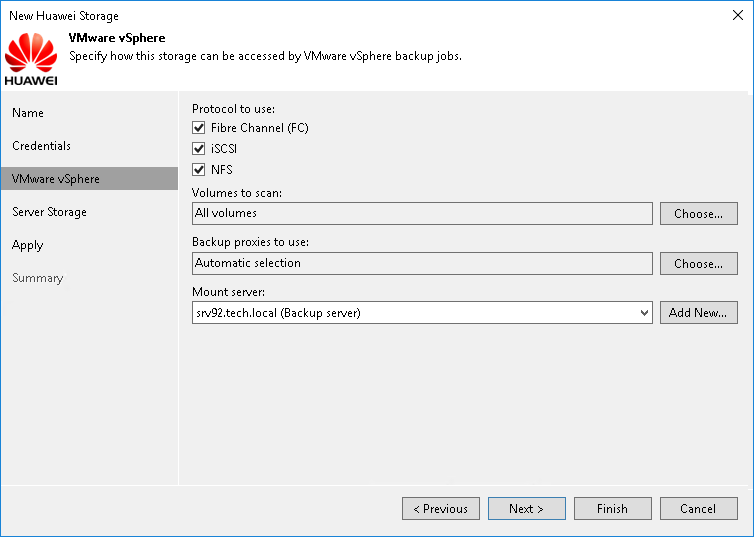Go to the Credentials wizard step
This screenshot has height=537, width=754.
tap(41, 146)
